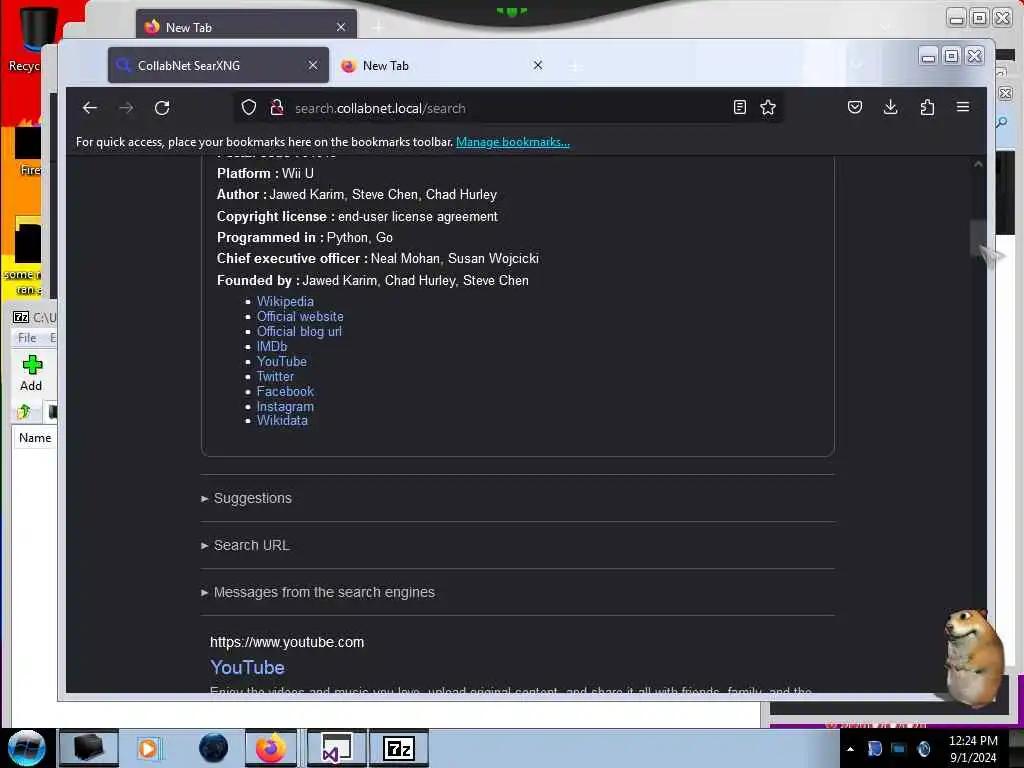Open the Extensions puzzle icon
Viewport: 1024px width, 768px height.
[x=927, y=107]
